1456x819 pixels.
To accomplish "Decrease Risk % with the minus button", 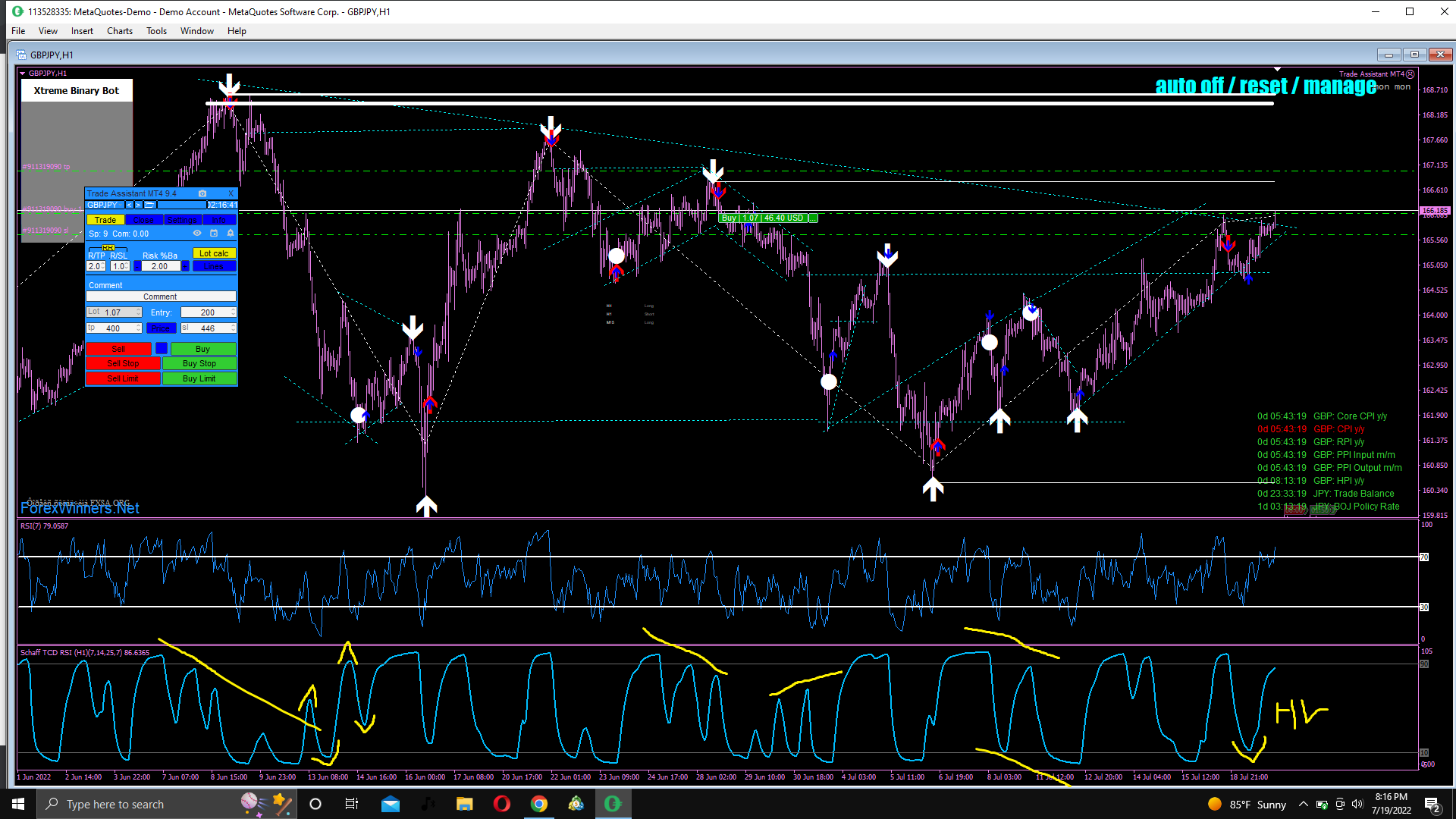I will coord(137,266).
